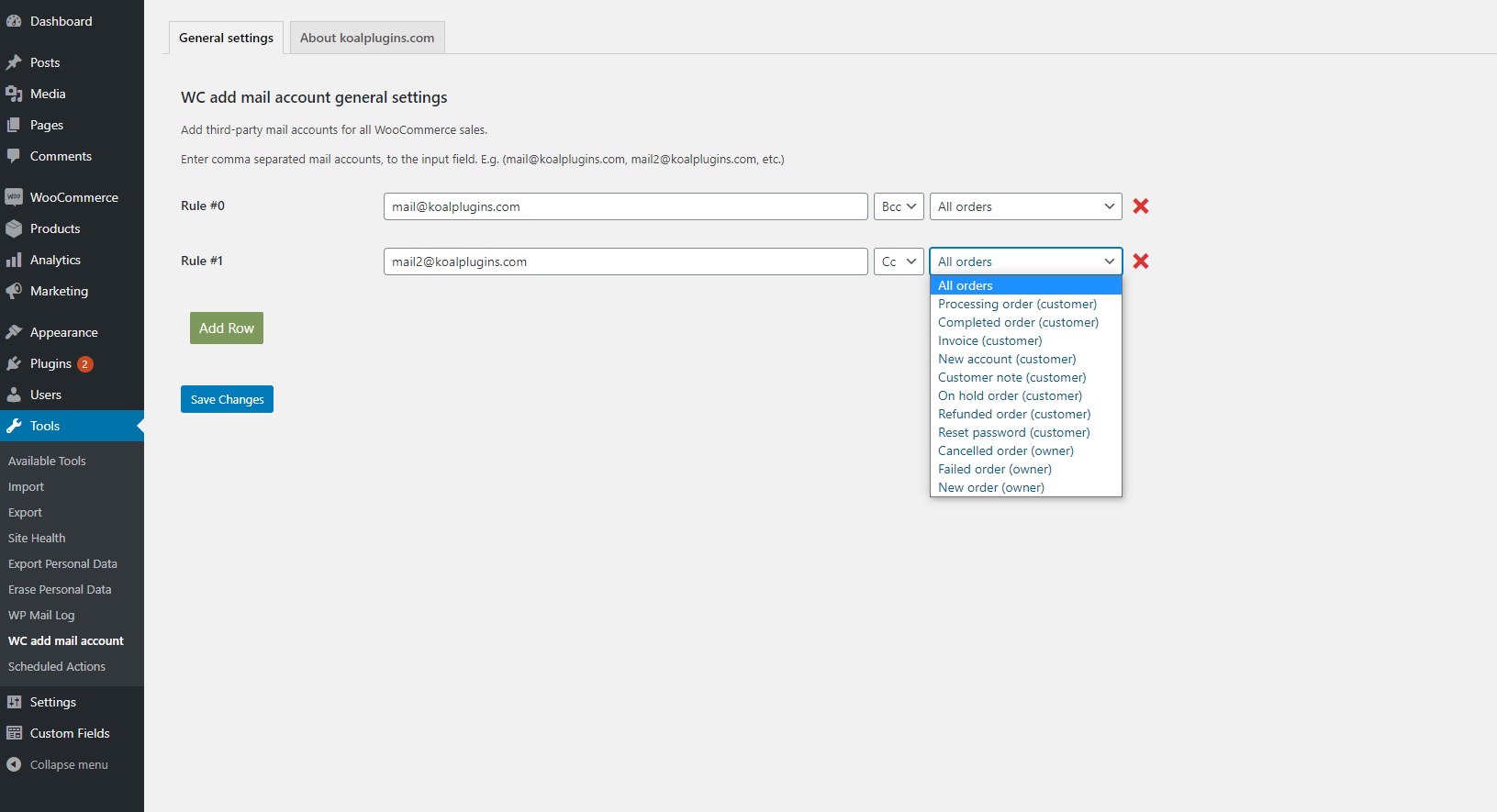The image size is (1497, 812).
Task: Click Rule #0 email input field
Action: (x=626, y=206)
